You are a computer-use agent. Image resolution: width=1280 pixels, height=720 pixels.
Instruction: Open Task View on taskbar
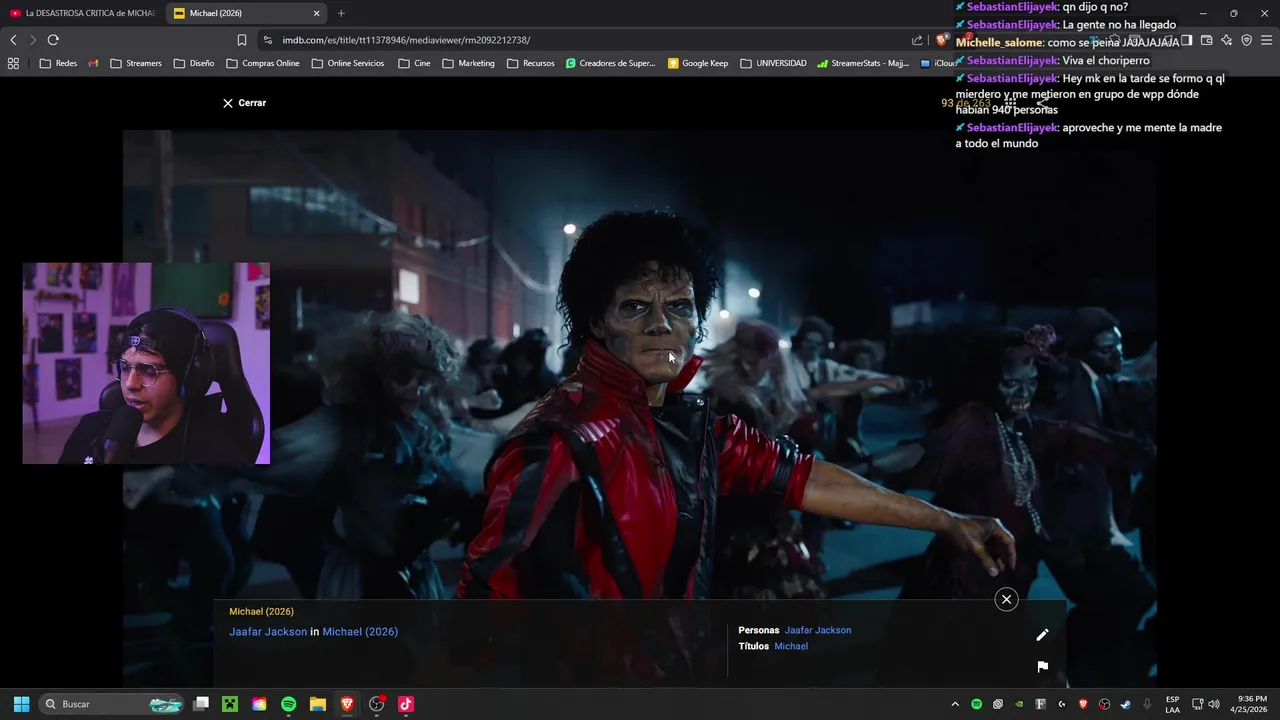201,704
